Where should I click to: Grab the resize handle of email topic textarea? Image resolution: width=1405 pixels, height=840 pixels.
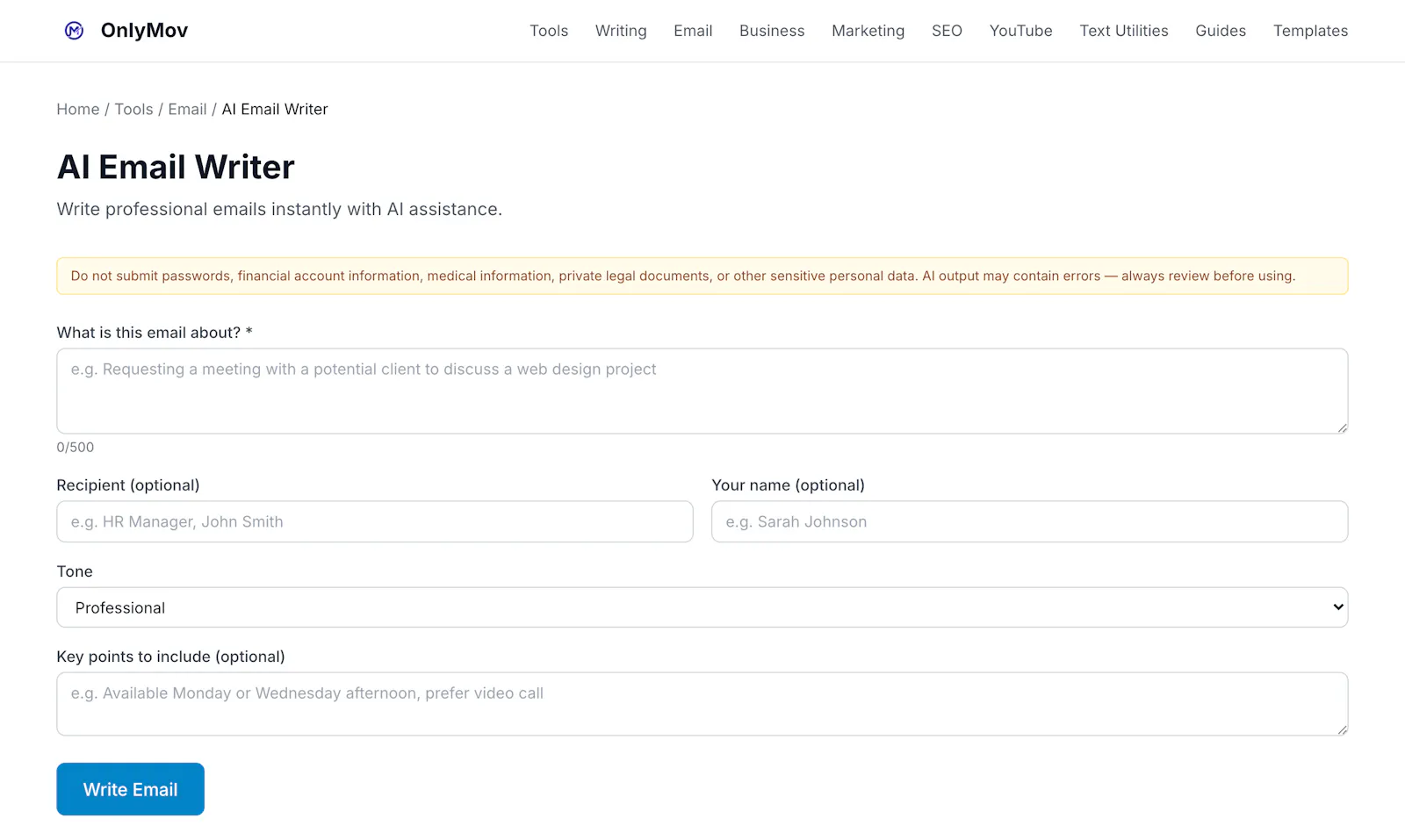pos(1342,427)
